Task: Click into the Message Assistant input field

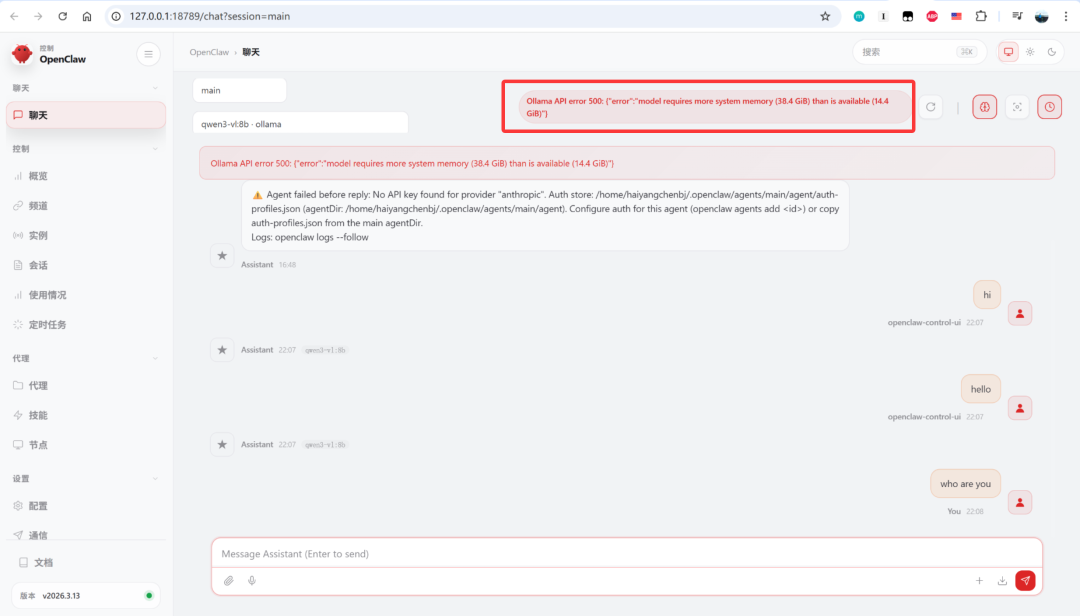Action: [627, 553]
